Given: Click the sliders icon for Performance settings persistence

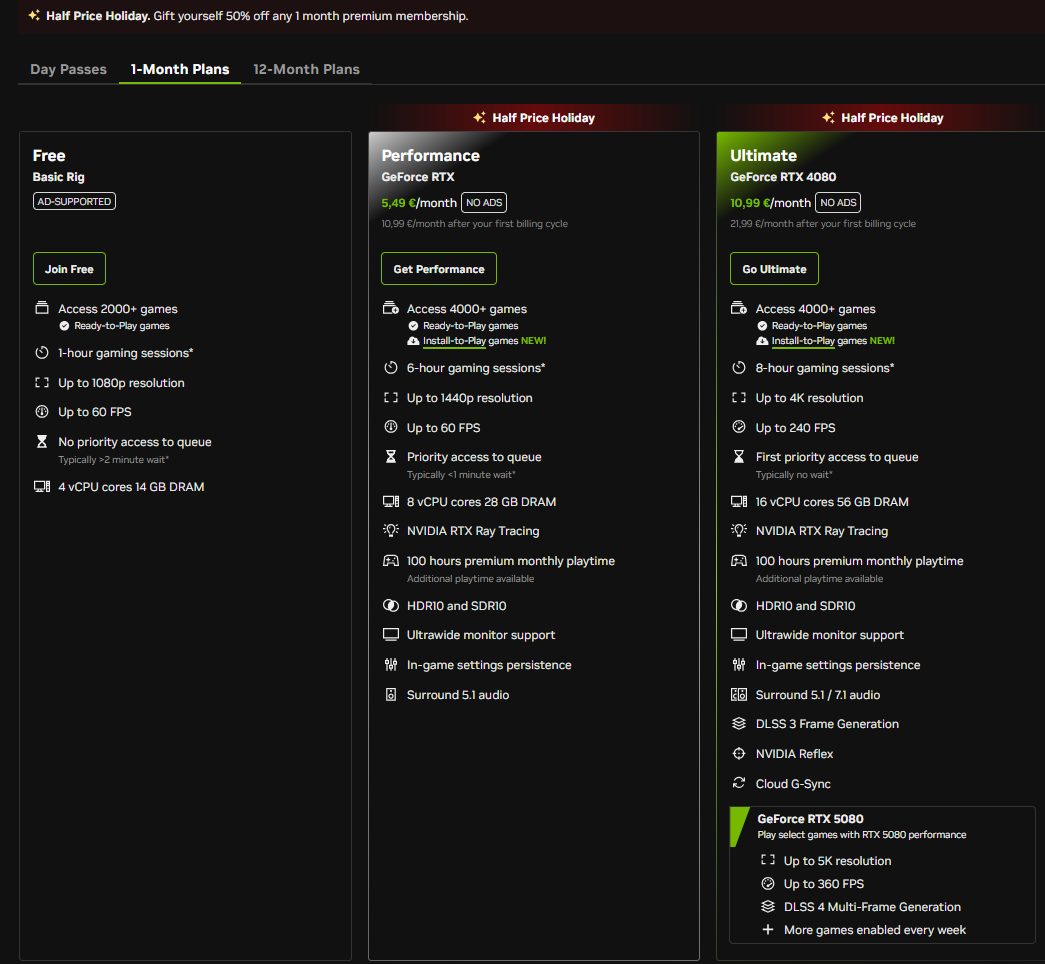Looking at the screenshot, I should click(391, 665).
